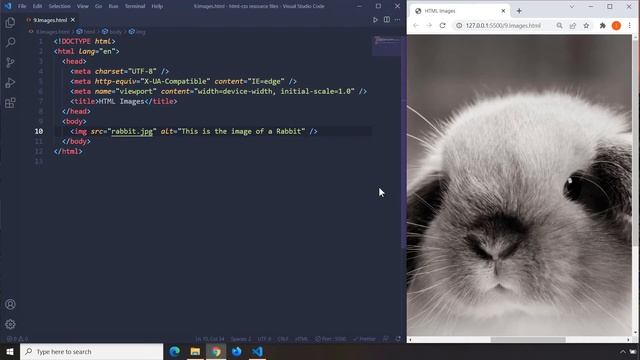This screenshot has width=640, height=360.
Task: Open the Selection menu
Action: tap(60, 6)
